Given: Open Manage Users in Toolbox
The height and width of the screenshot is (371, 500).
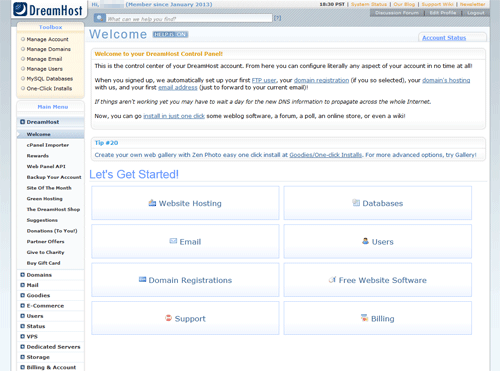Looking at the screenshot, I should click(x=45, y=69).
